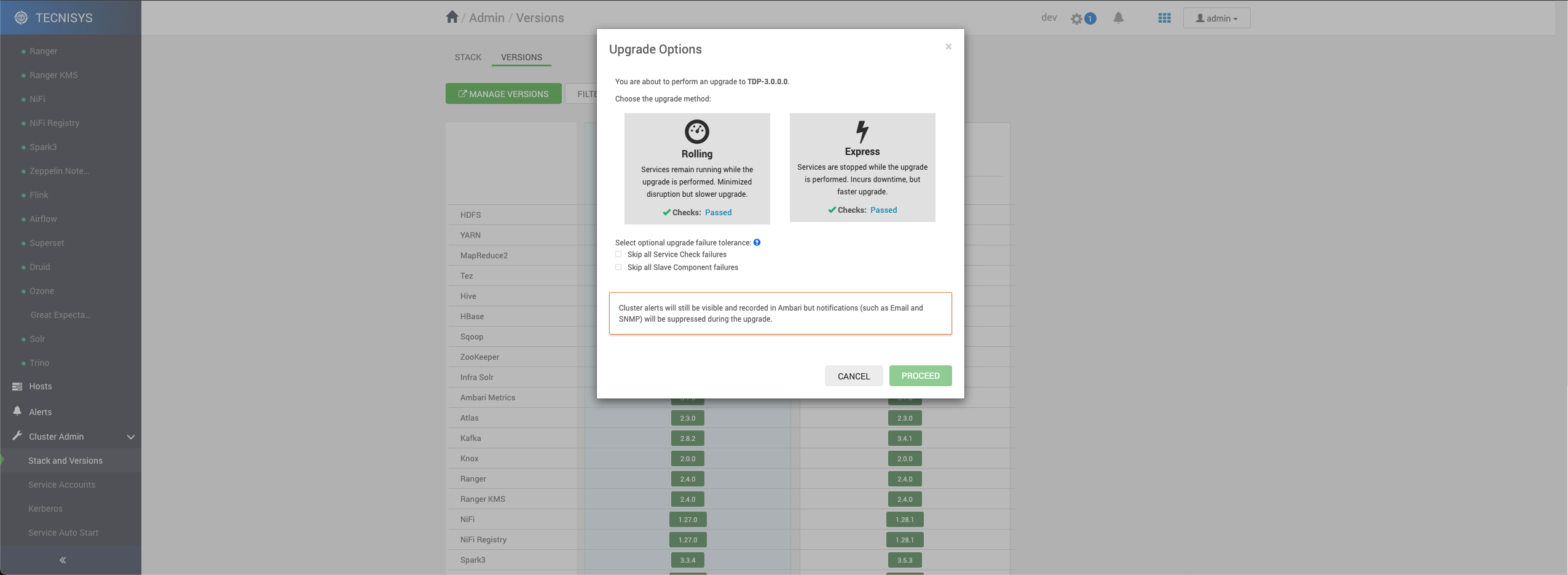The width and height of the screenshot is (1568, 575).
Task: Click the MANAGE VERSIONS button
Action: pos(503,94)
